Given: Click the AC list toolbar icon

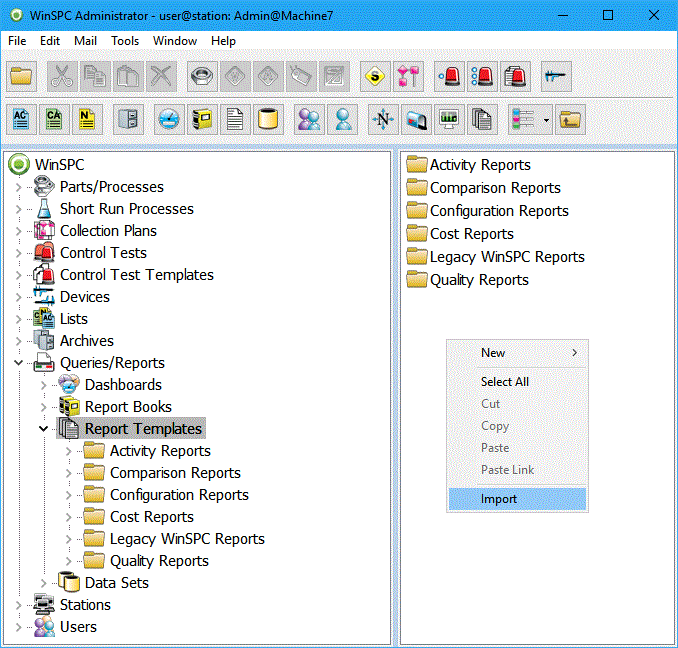Looking at the screenshot, I should tap(21, 119).
